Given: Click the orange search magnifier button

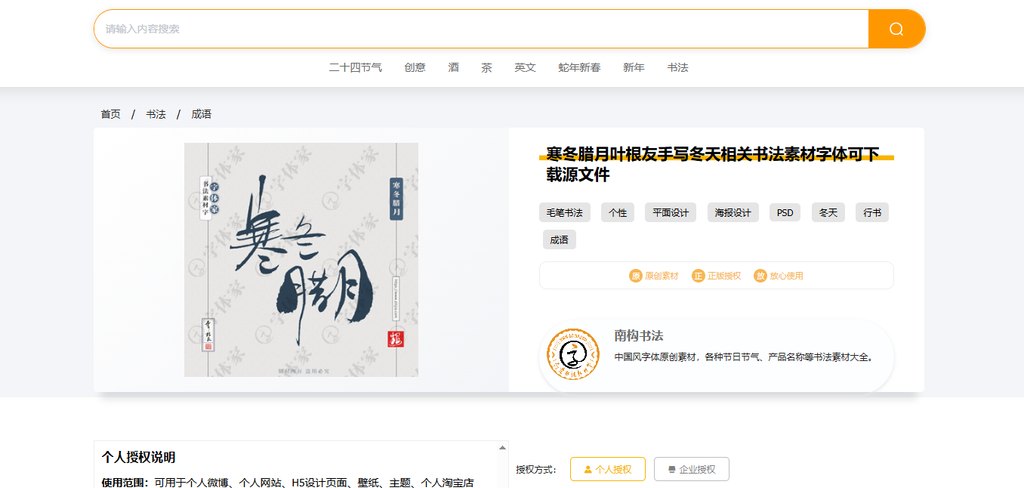Looking at the screenshot, I should tap(896, 29).
